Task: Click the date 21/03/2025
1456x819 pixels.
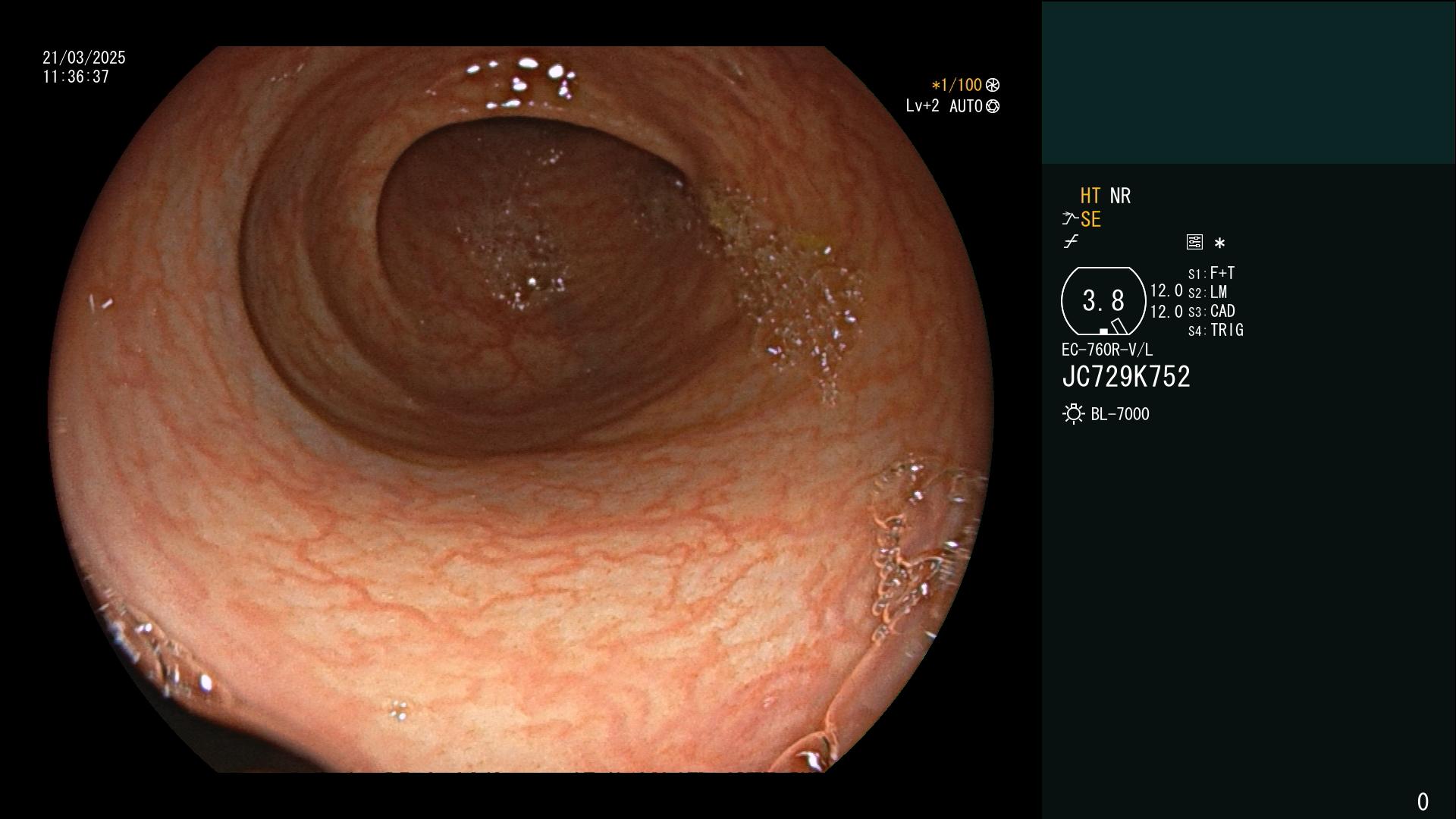Action: click(x=84, y=58)
